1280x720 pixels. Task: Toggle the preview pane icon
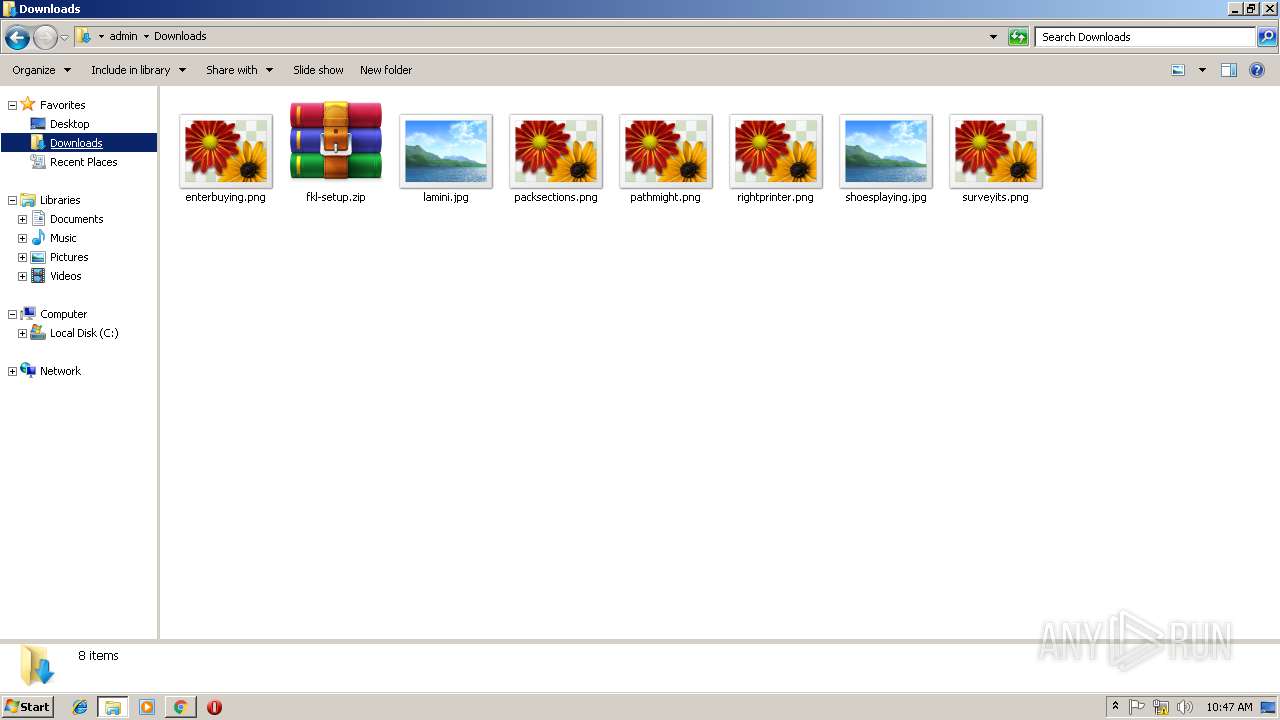pos(1229,70)
